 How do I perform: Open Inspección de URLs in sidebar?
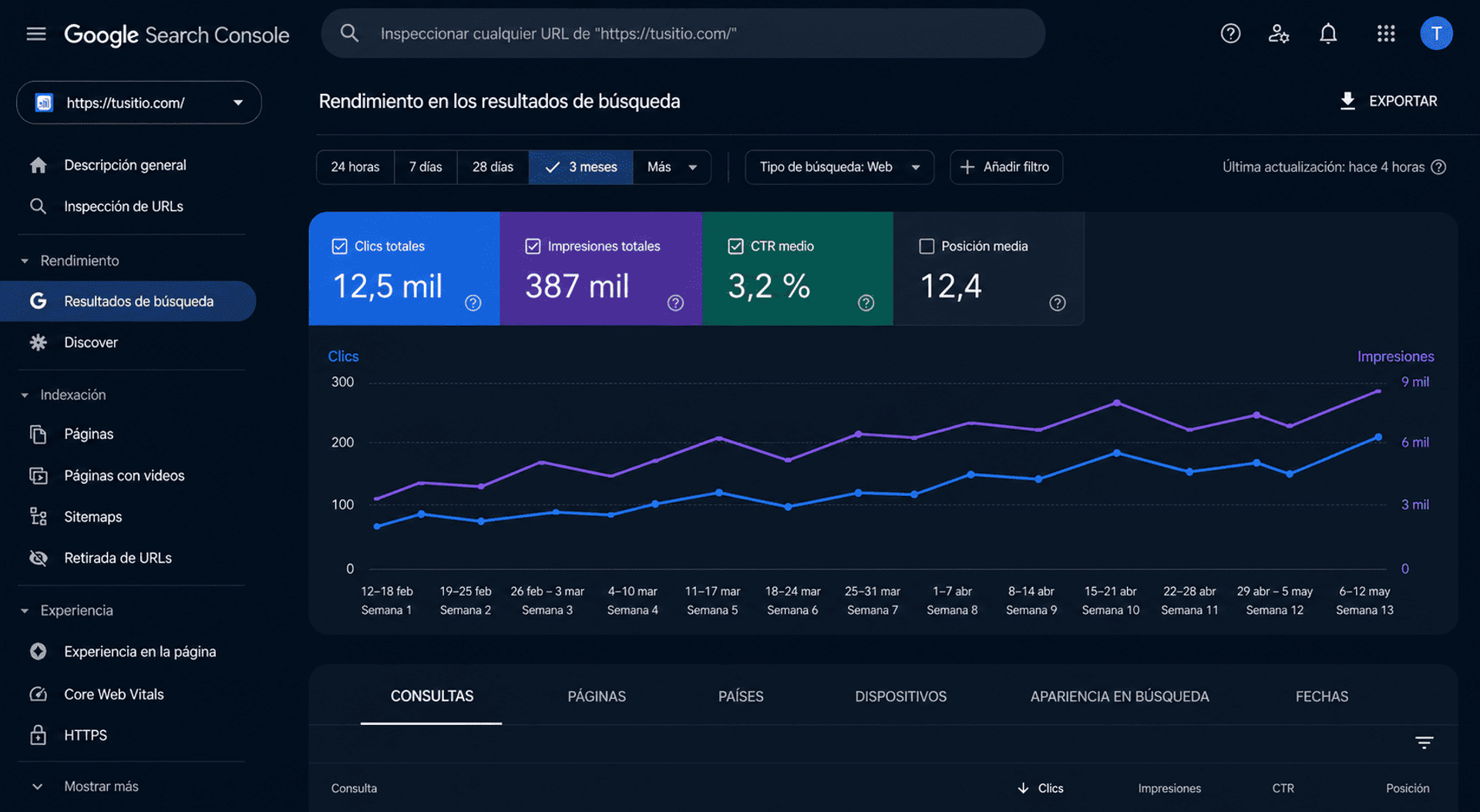click(x=123, y=206)
